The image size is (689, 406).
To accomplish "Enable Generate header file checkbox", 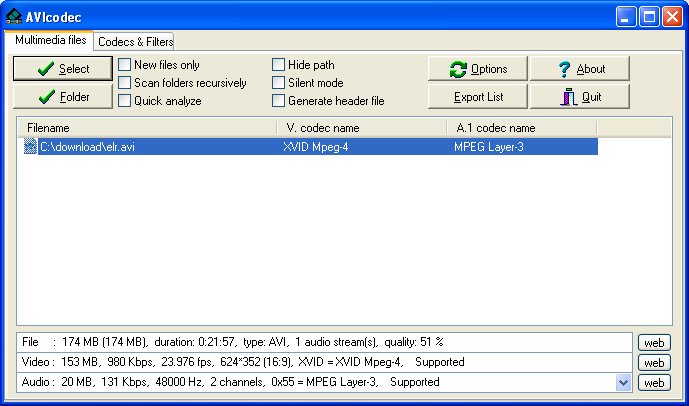I will [279, 101].
